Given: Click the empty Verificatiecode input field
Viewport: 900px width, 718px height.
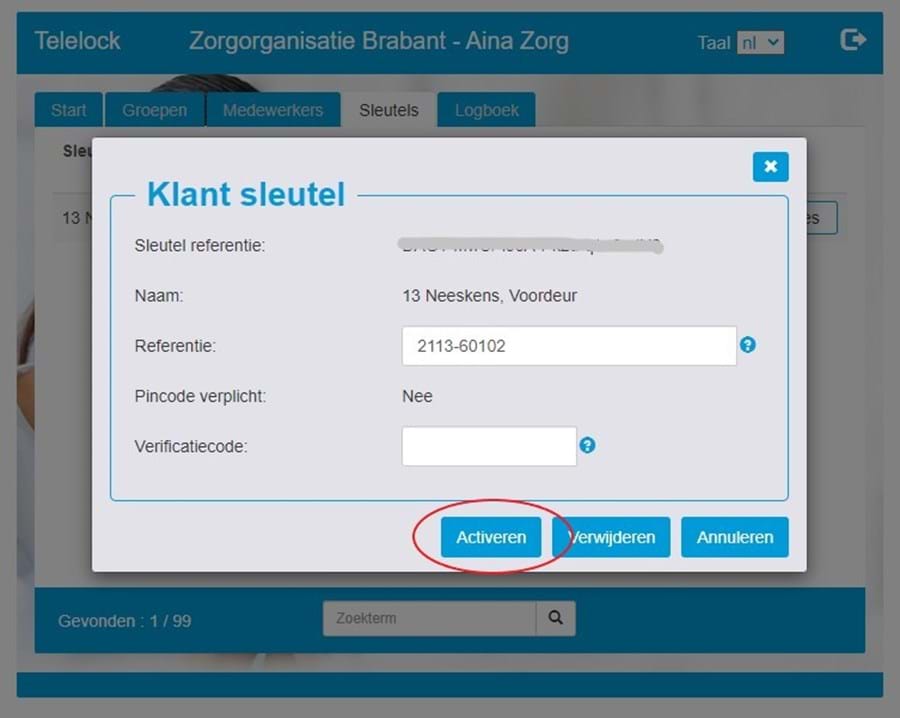Looking at the screenshot, I should click(x=488, y=444).
